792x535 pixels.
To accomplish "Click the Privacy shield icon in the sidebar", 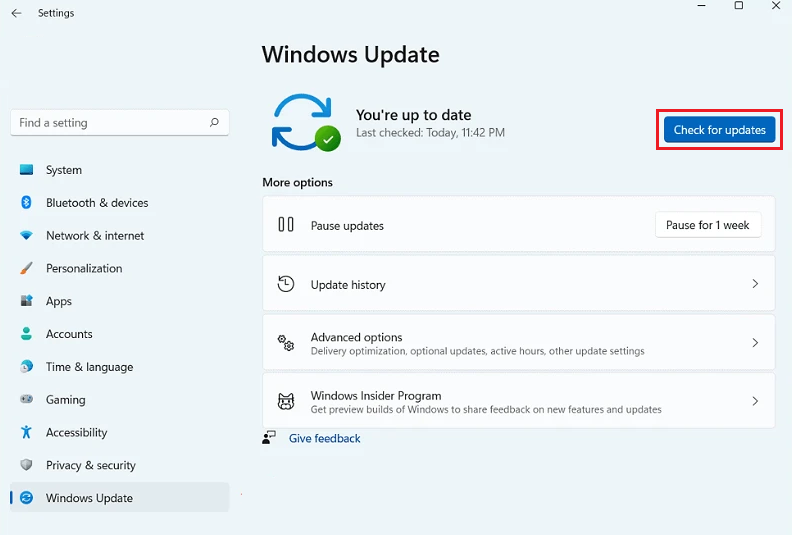I will [x=26, y=465].
